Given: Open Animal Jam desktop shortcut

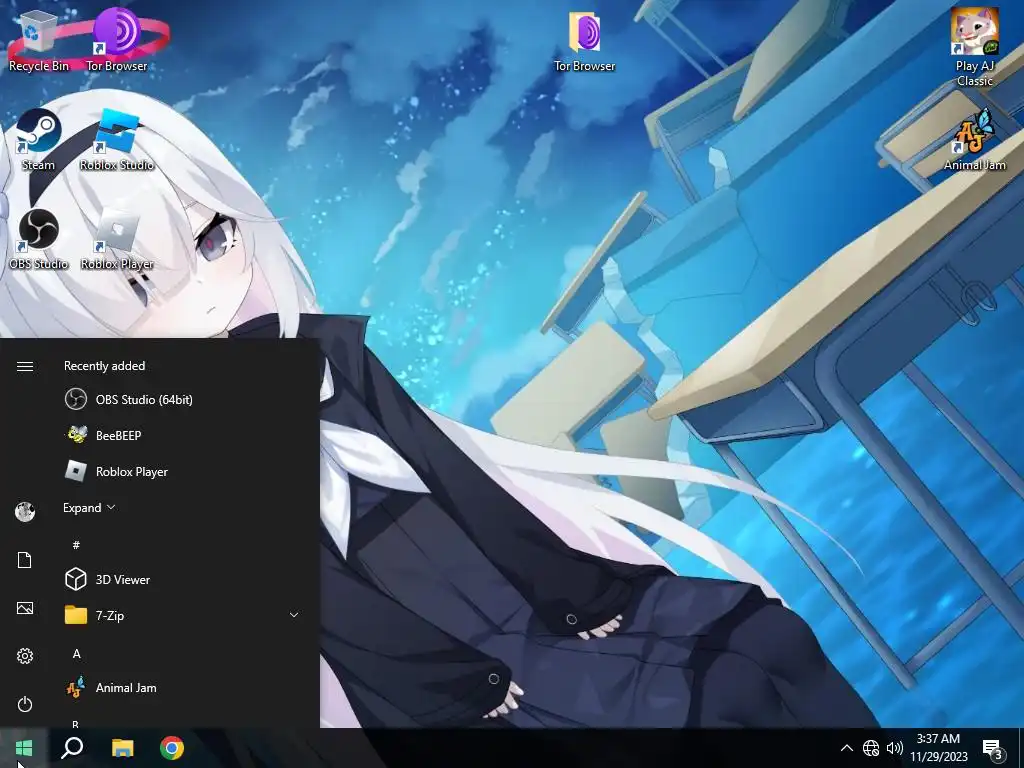Looking at the screenshot, I should click(974, 140).
